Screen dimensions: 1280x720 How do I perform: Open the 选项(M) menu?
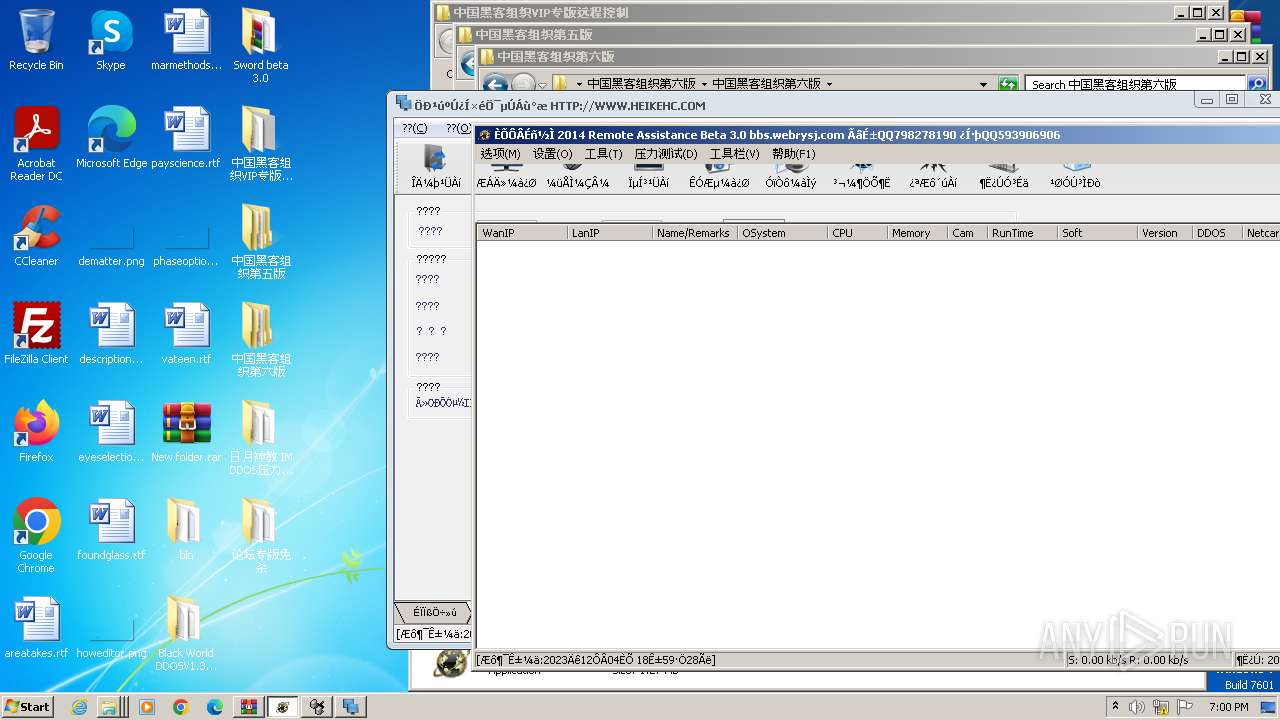[x=500, y=154]
